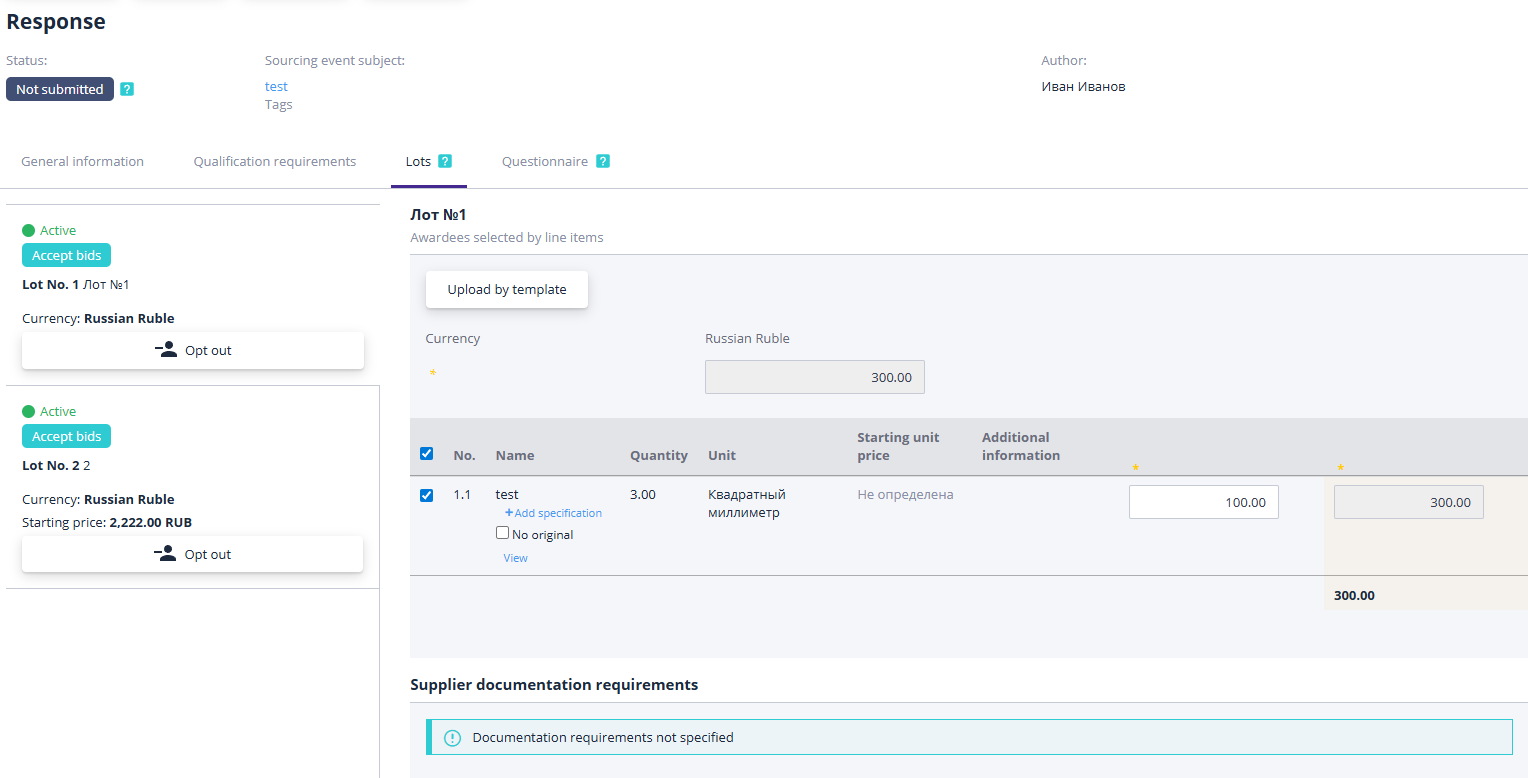Viewport: 1528px width, 778px height.
Task: Open the sourcing event link labeled test
Action: point(276,86)
